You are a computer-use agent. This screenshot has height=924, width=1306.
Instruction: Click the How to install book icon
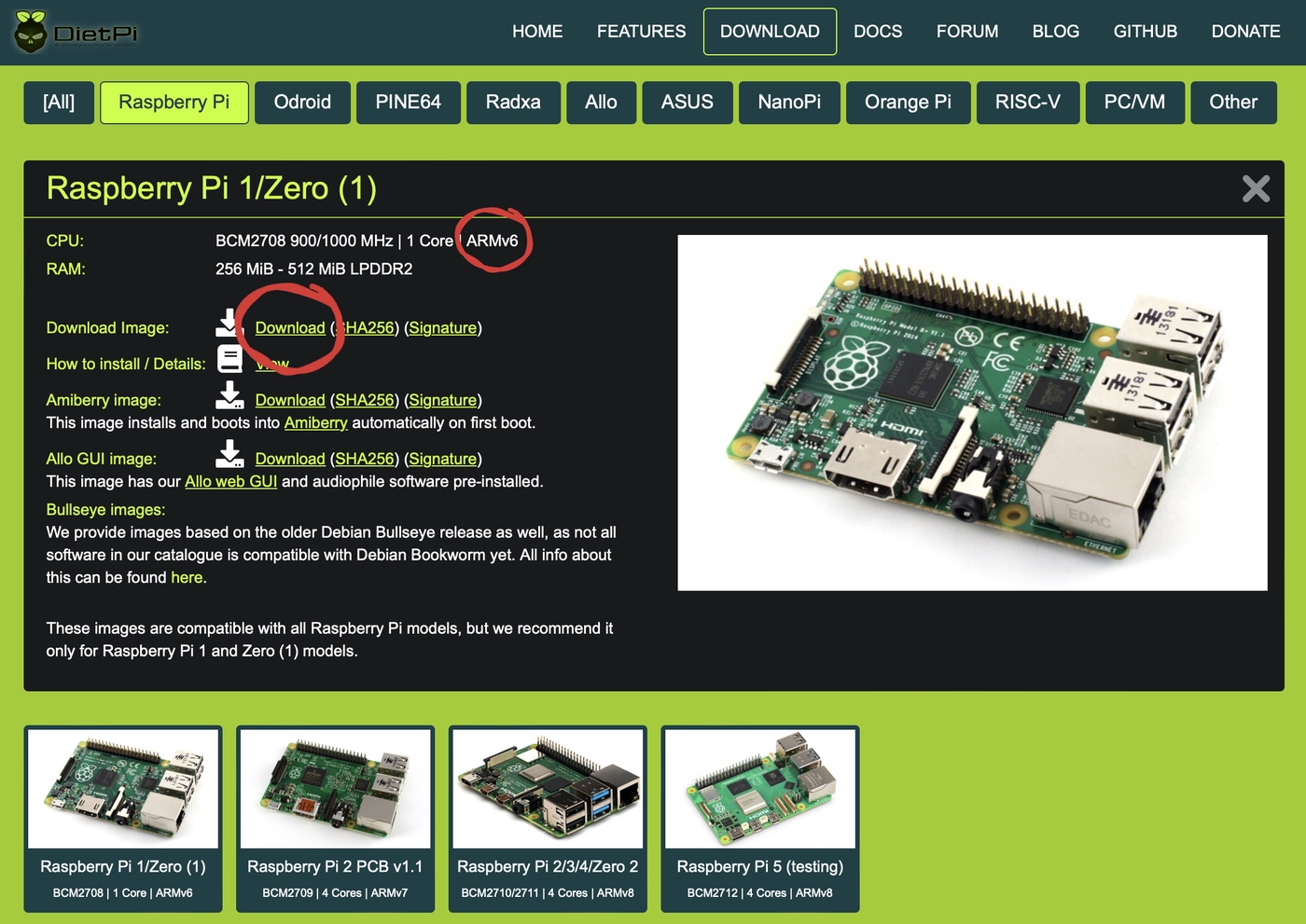(229, 359)
